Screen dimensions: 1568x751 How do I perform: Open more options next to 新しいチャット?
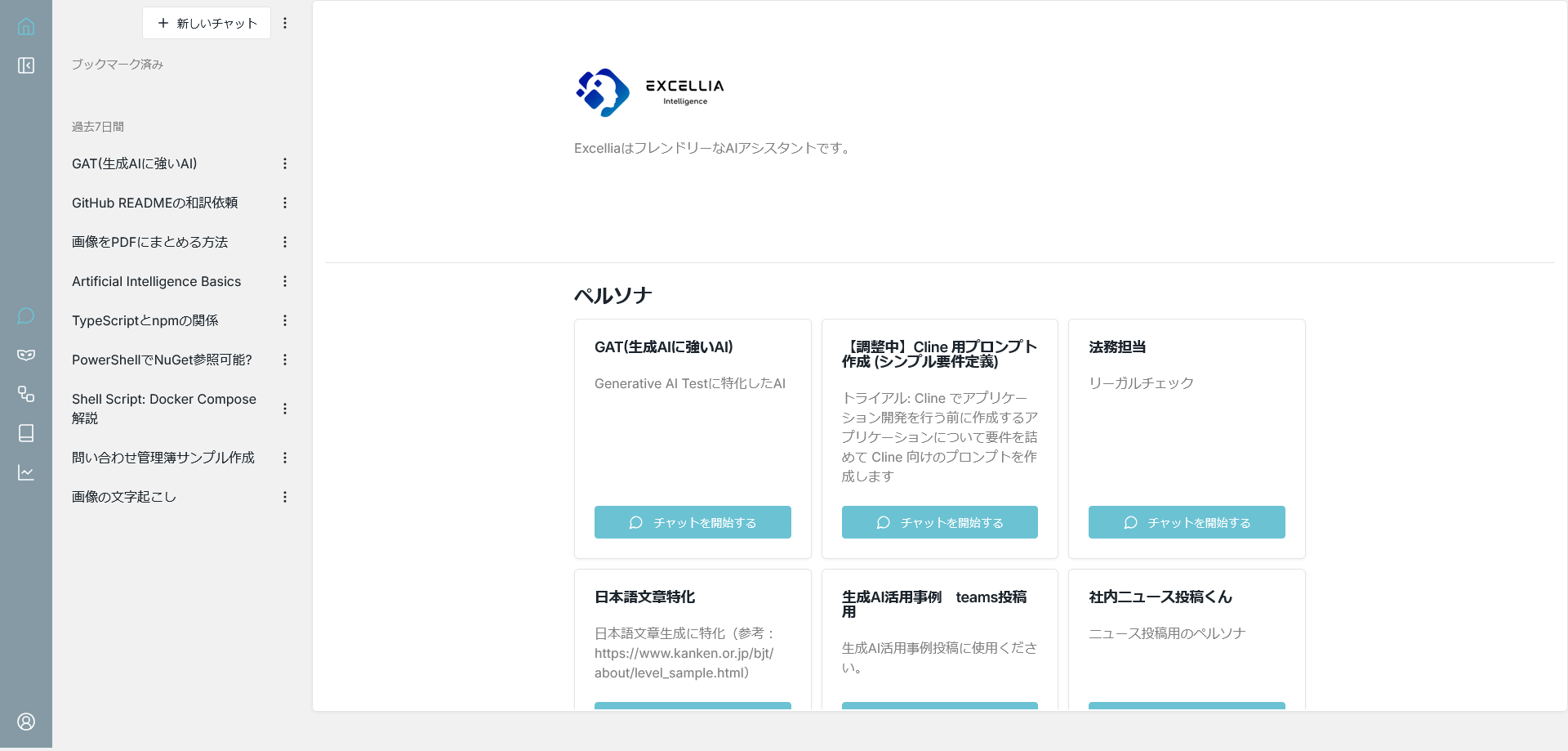[x=285, y=23]
